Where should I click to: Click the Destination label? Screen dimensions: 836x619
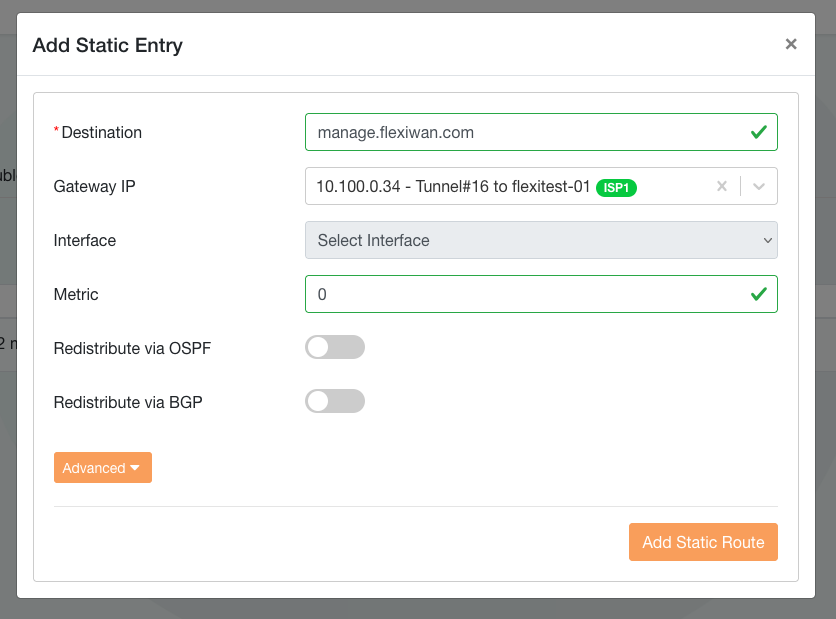(x=102, y=132)
